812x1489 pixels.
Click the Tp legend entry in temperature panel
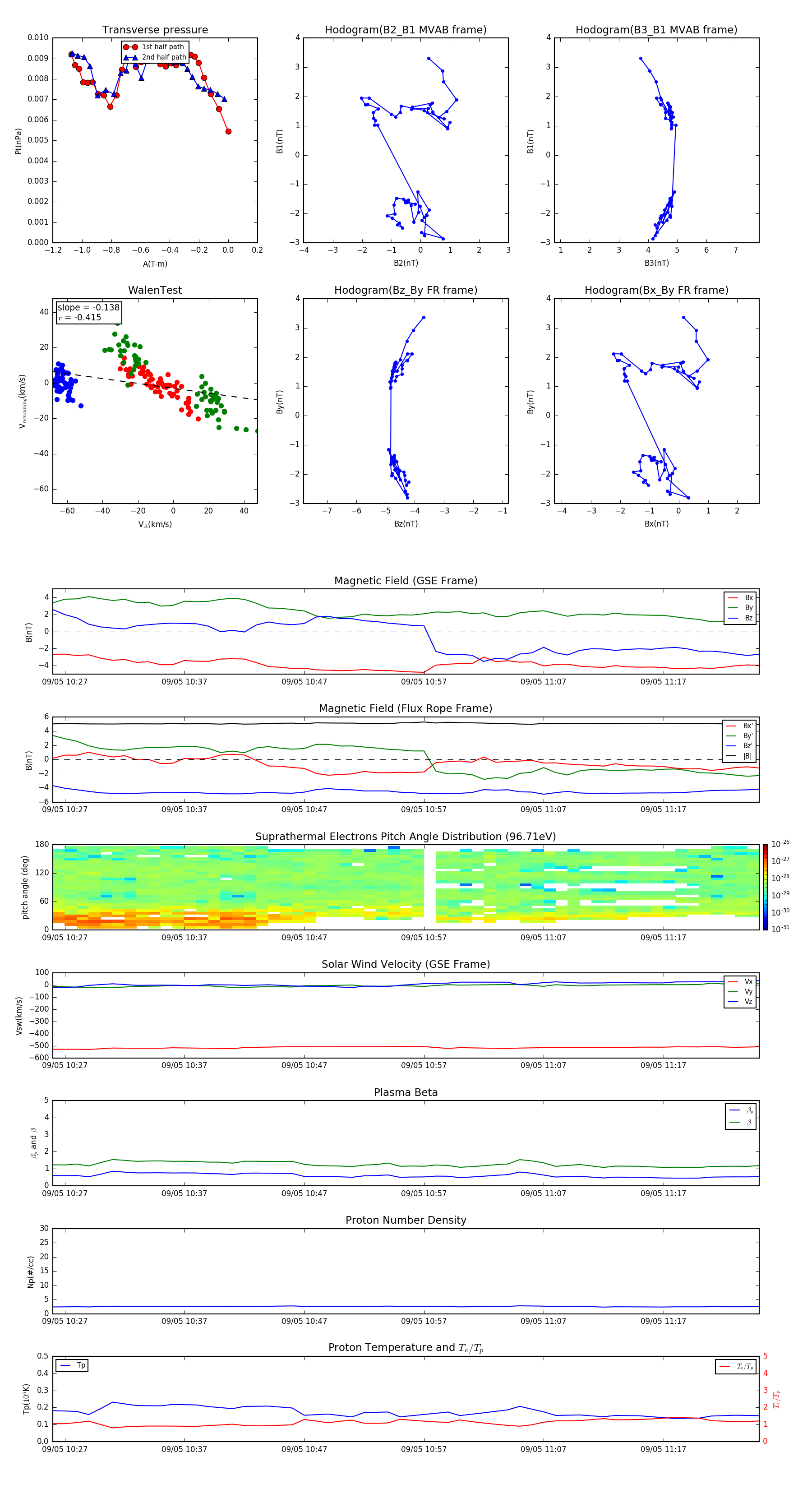(72, 1365)
